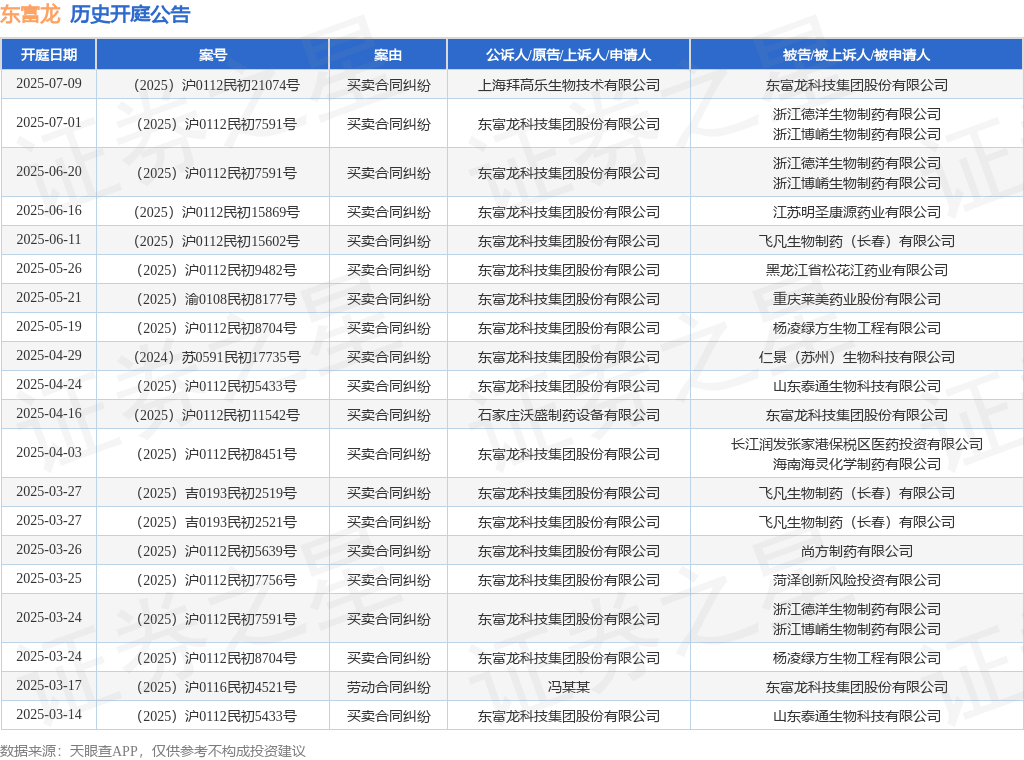
Task: Select case number (2025)沪0112民初21074号
Action: (217, 85)
